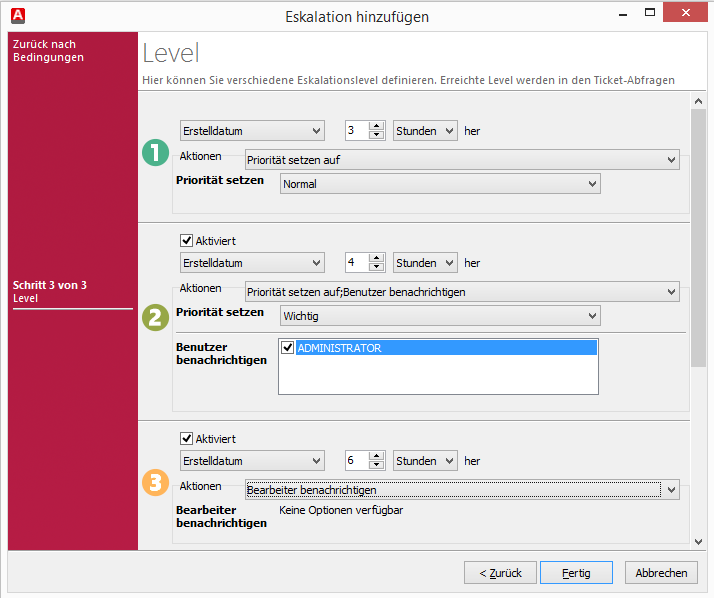This screenshot has width=714, height=598.
Task: Click the Fertig button
Action: click(576, 573)
